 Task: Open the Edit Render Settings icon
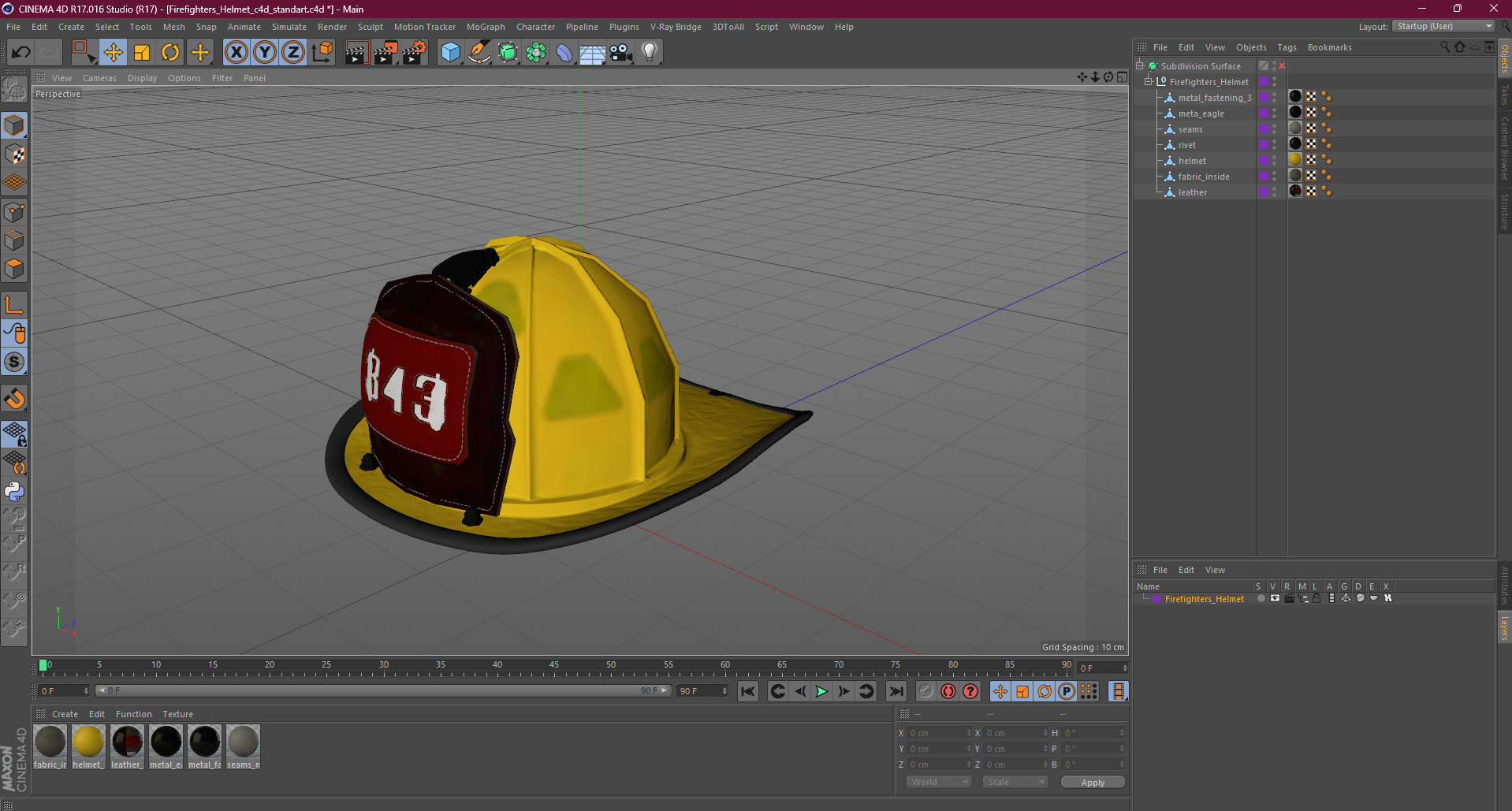(x=415, y=53)
